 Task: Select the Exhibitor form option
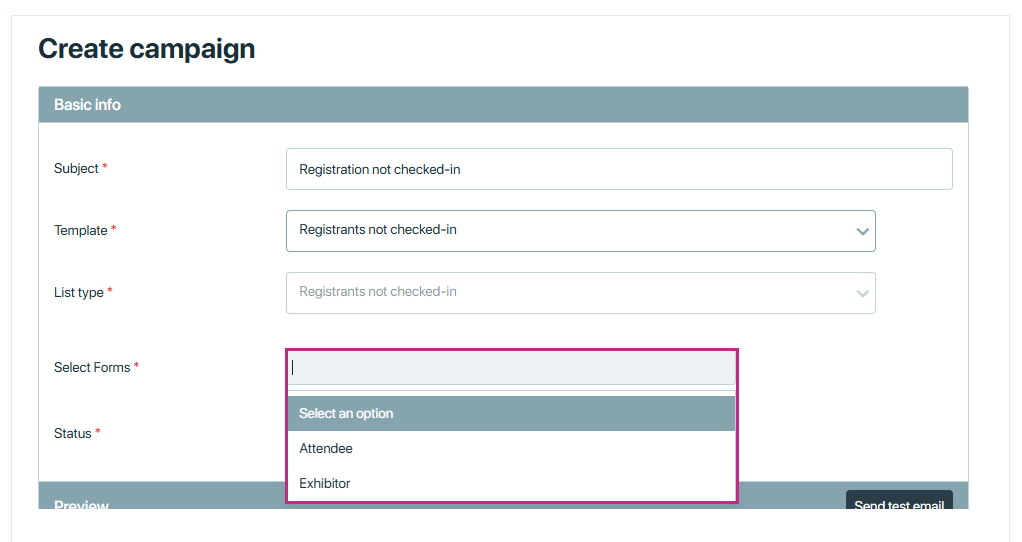tap(512, 483)
